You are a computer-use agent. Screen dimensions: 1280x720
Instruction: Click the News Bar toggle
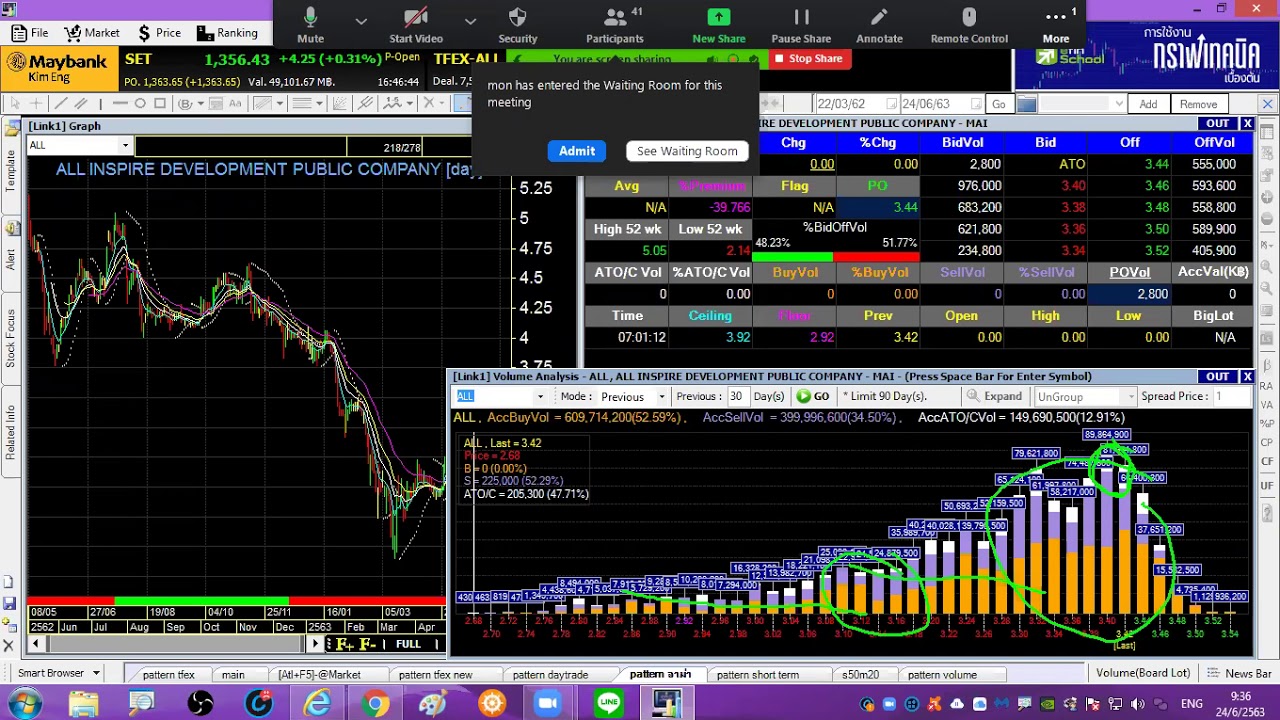coord(1240,674)
